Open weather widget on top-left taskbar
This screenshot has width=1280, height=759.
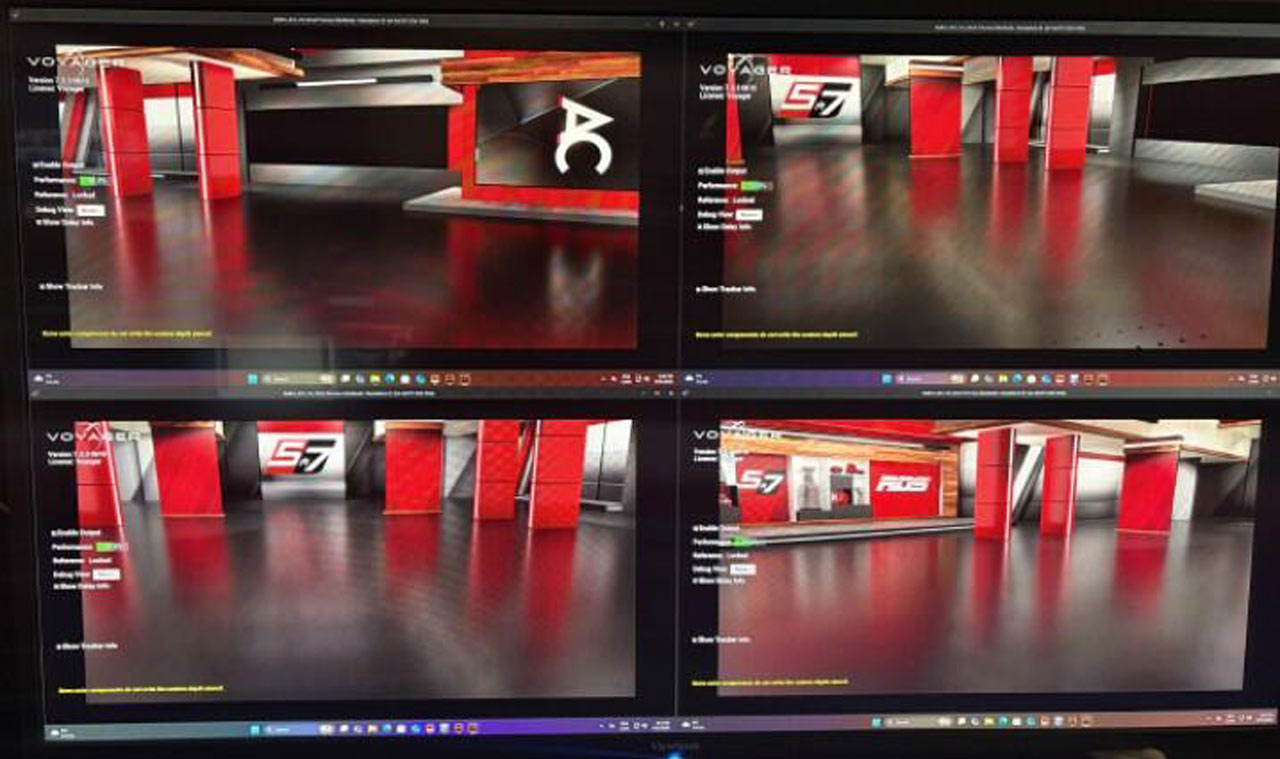pyautogui.click(x=46, y=378)
